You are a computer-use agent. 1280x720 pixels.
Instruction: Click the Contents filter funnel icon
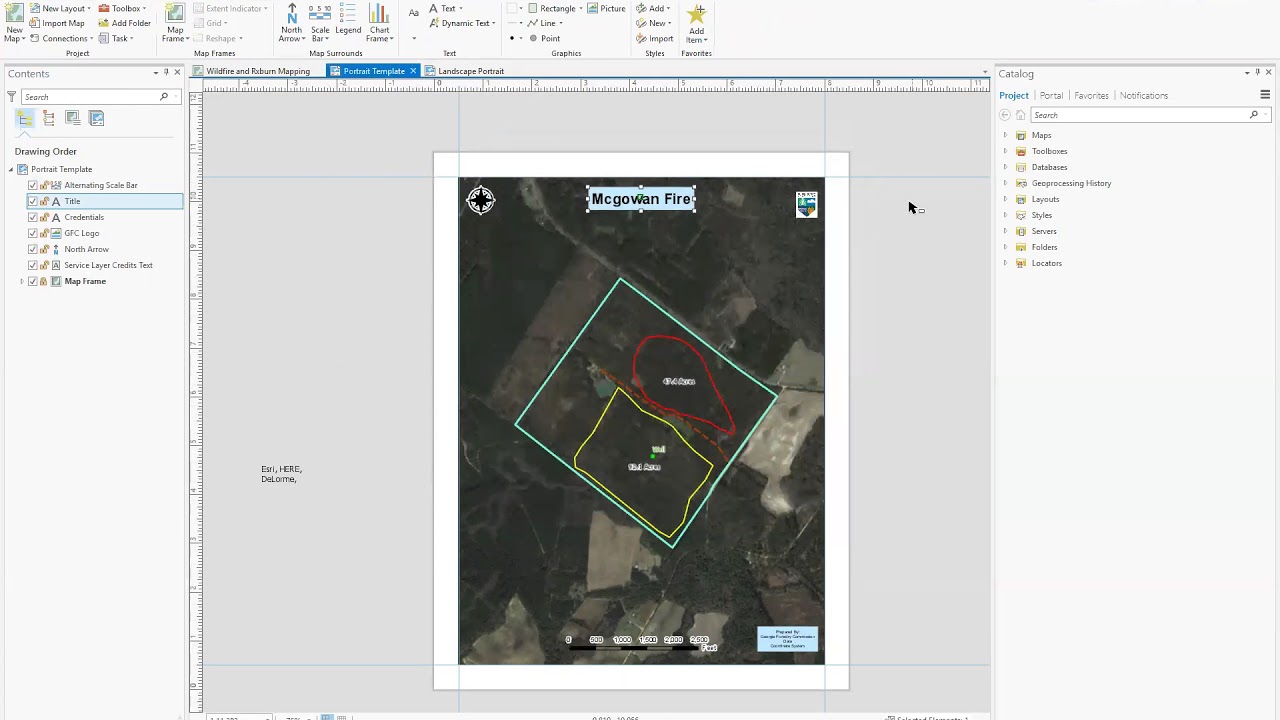[11, 97]
